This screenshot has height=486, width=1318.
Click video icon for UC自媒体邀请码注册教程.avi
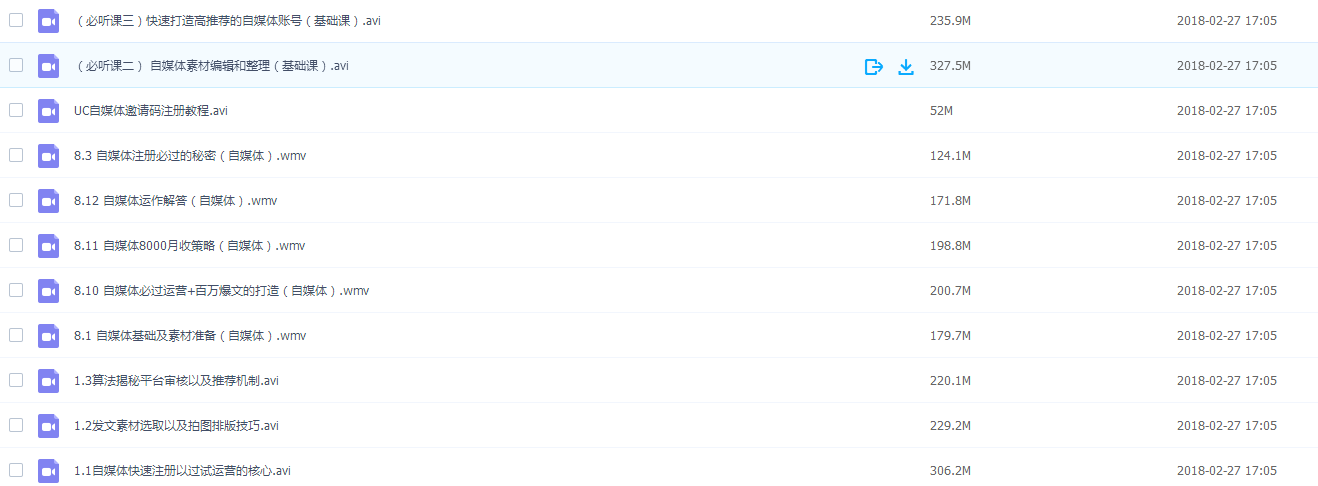point(49,111)
